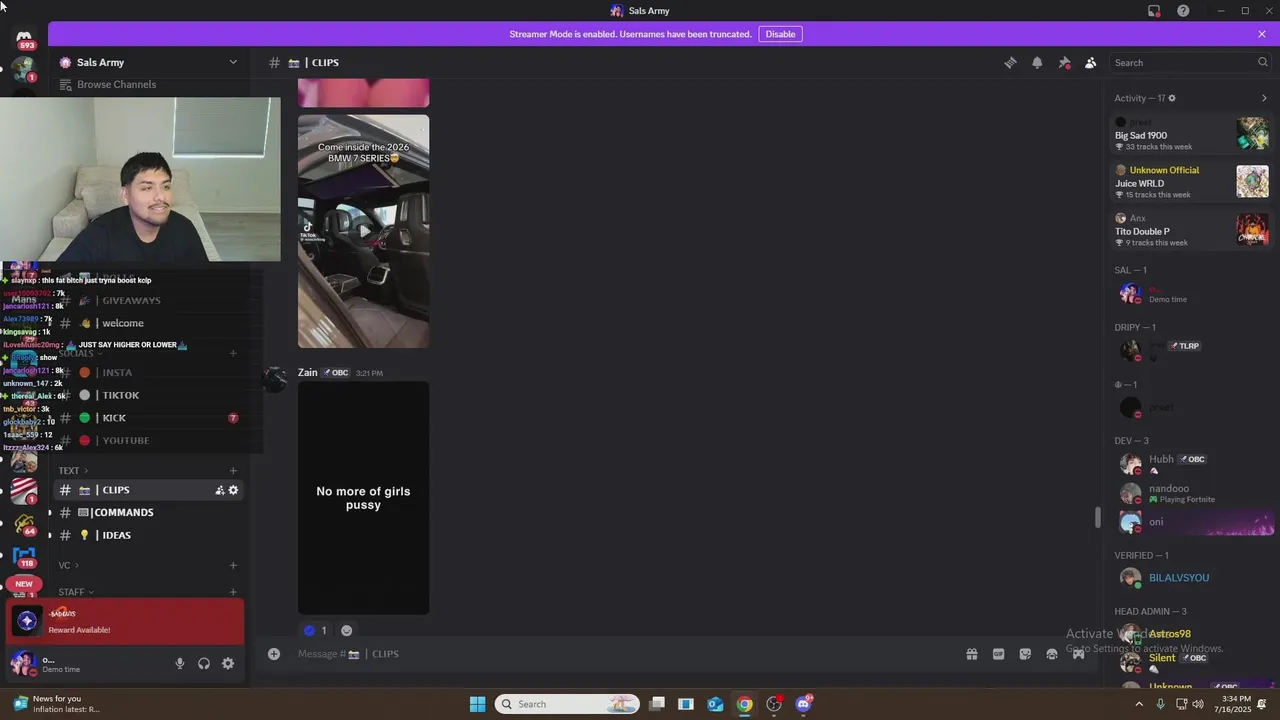
Task: Add a reaction to Zain's message
Action: (x=346, y=630)
